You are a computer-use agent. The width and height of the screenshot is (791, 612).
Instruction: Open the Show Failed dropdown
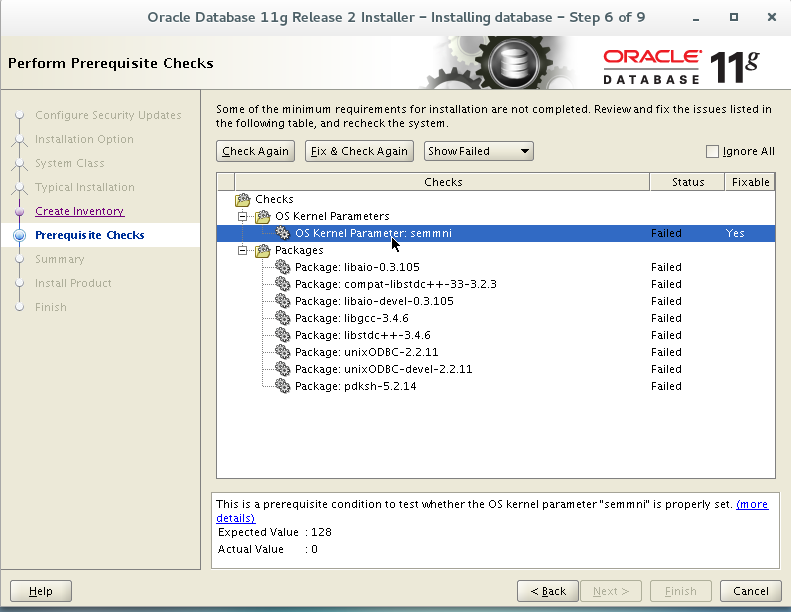click(x=479, y=151)
